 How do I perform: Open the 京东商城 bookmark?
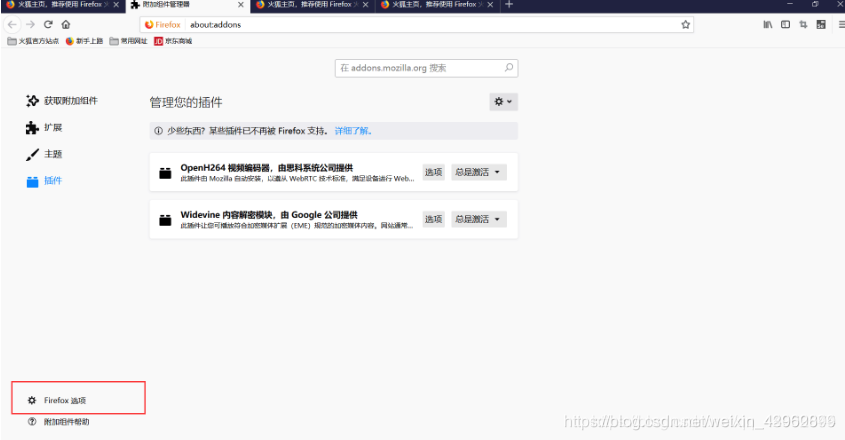coord(173,41)
